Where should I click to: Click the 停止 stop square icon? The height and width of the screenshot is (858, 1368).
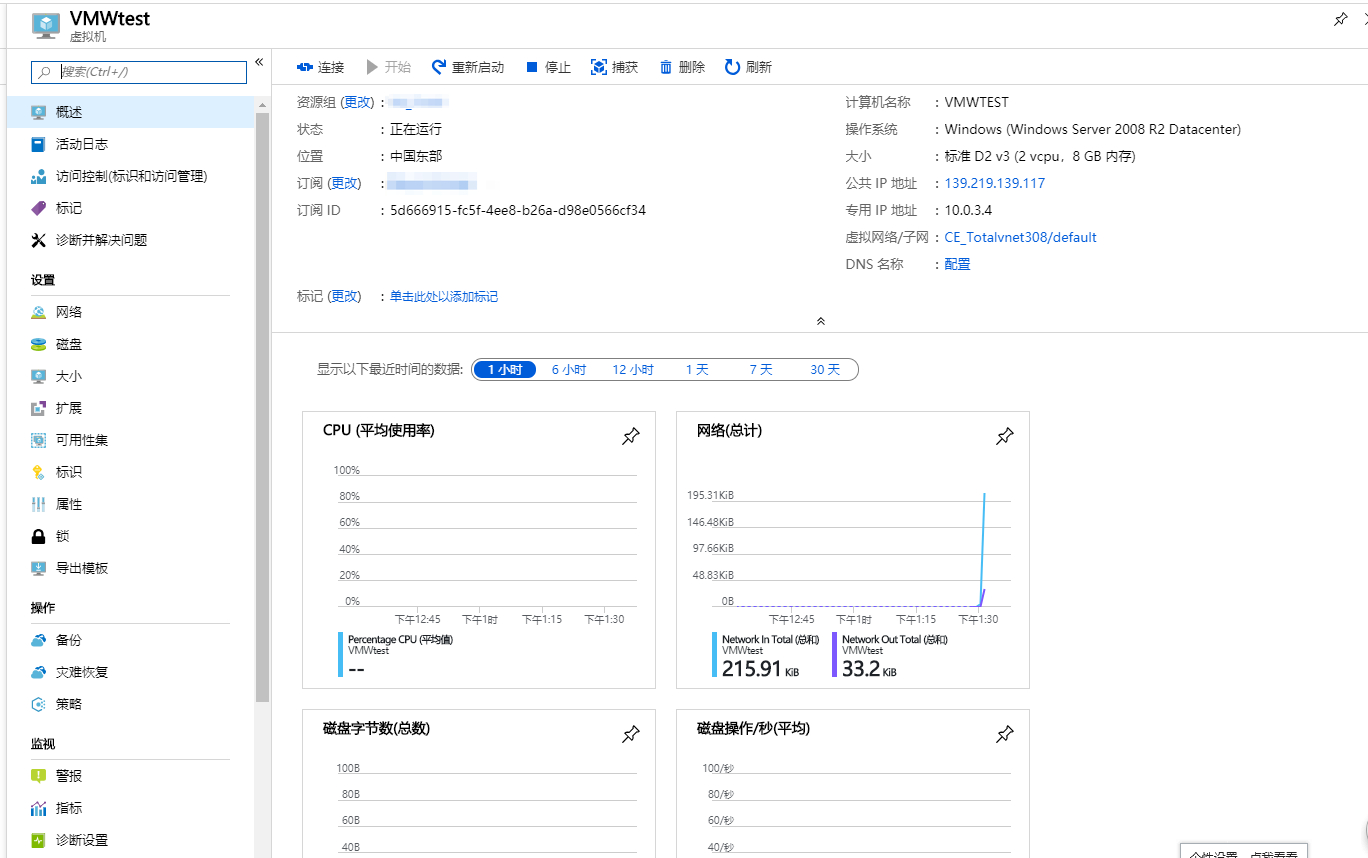click(532, 67)
